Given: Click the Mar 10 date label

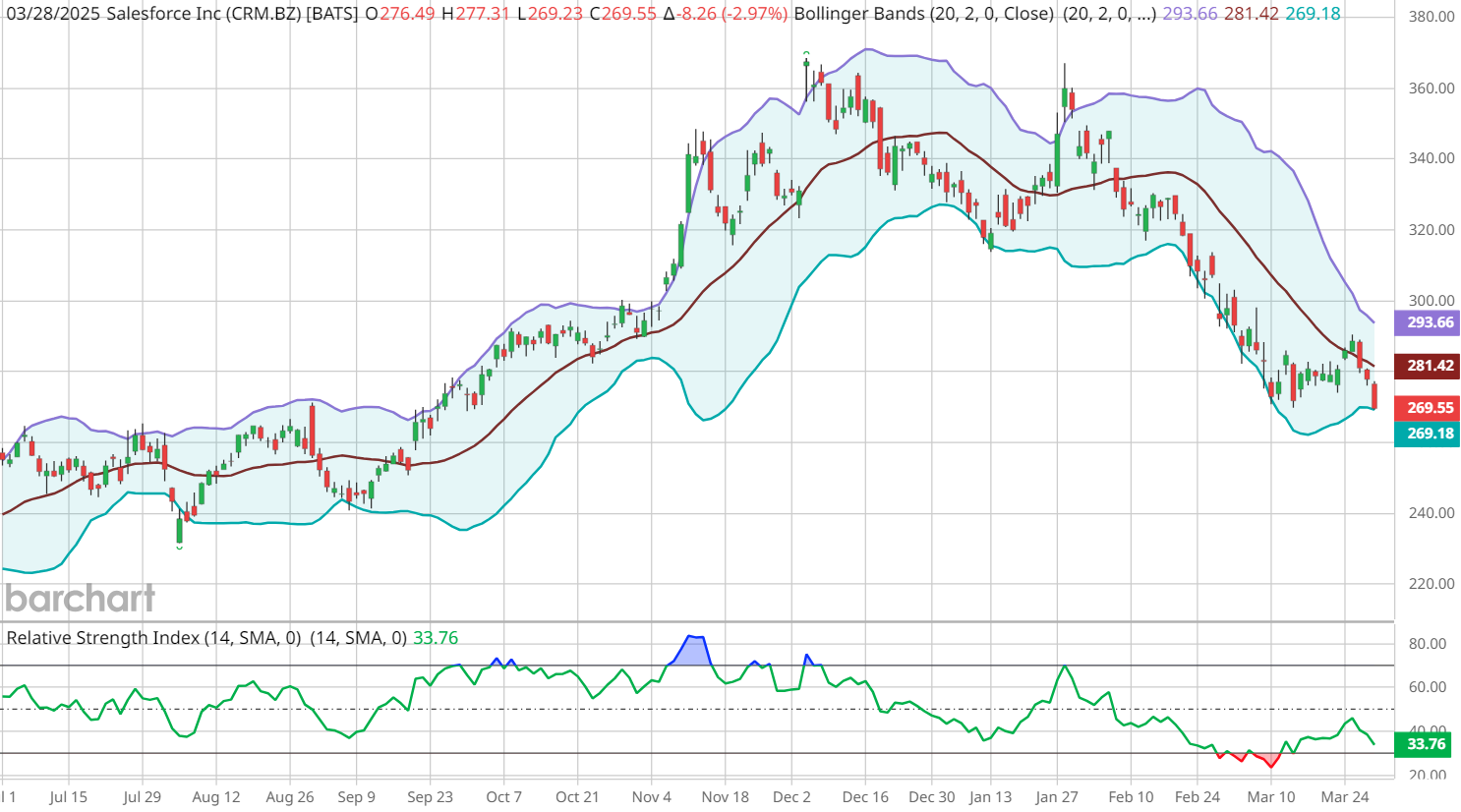Looking at the screenshot, I should [1271, 797].
